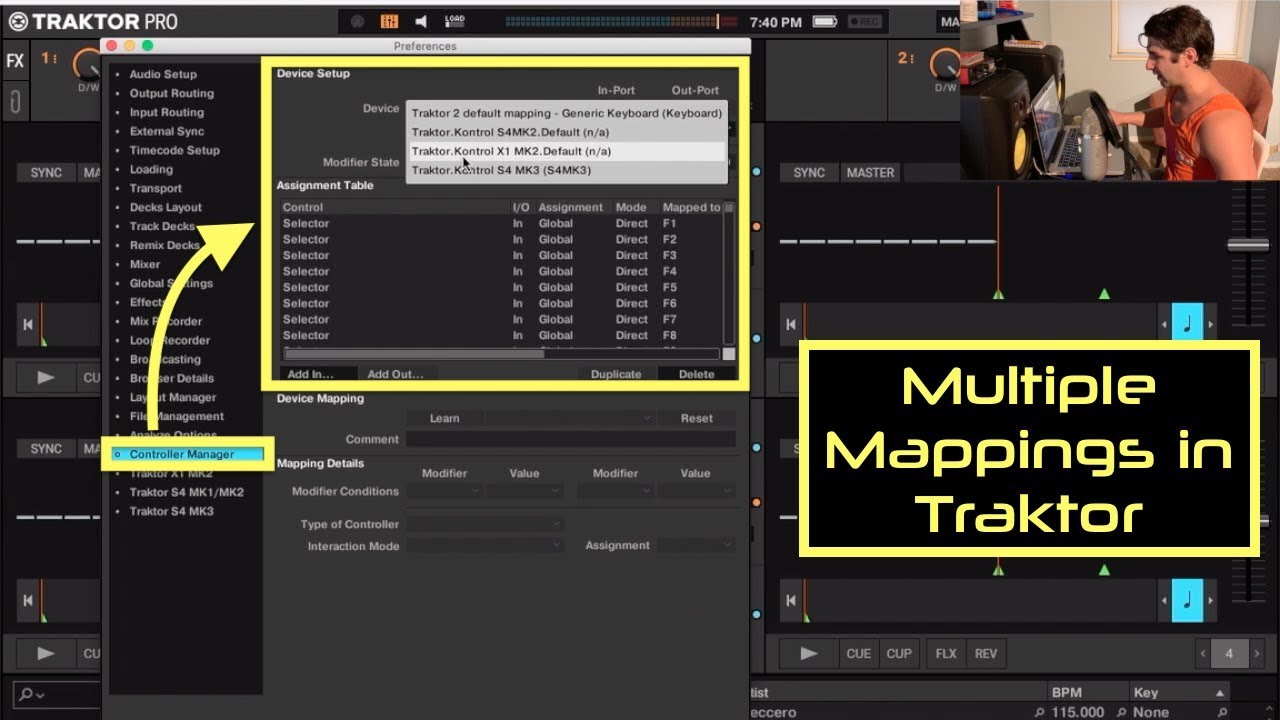
Task: Decrease loop size left of the 4
Action: point(1202,654)
